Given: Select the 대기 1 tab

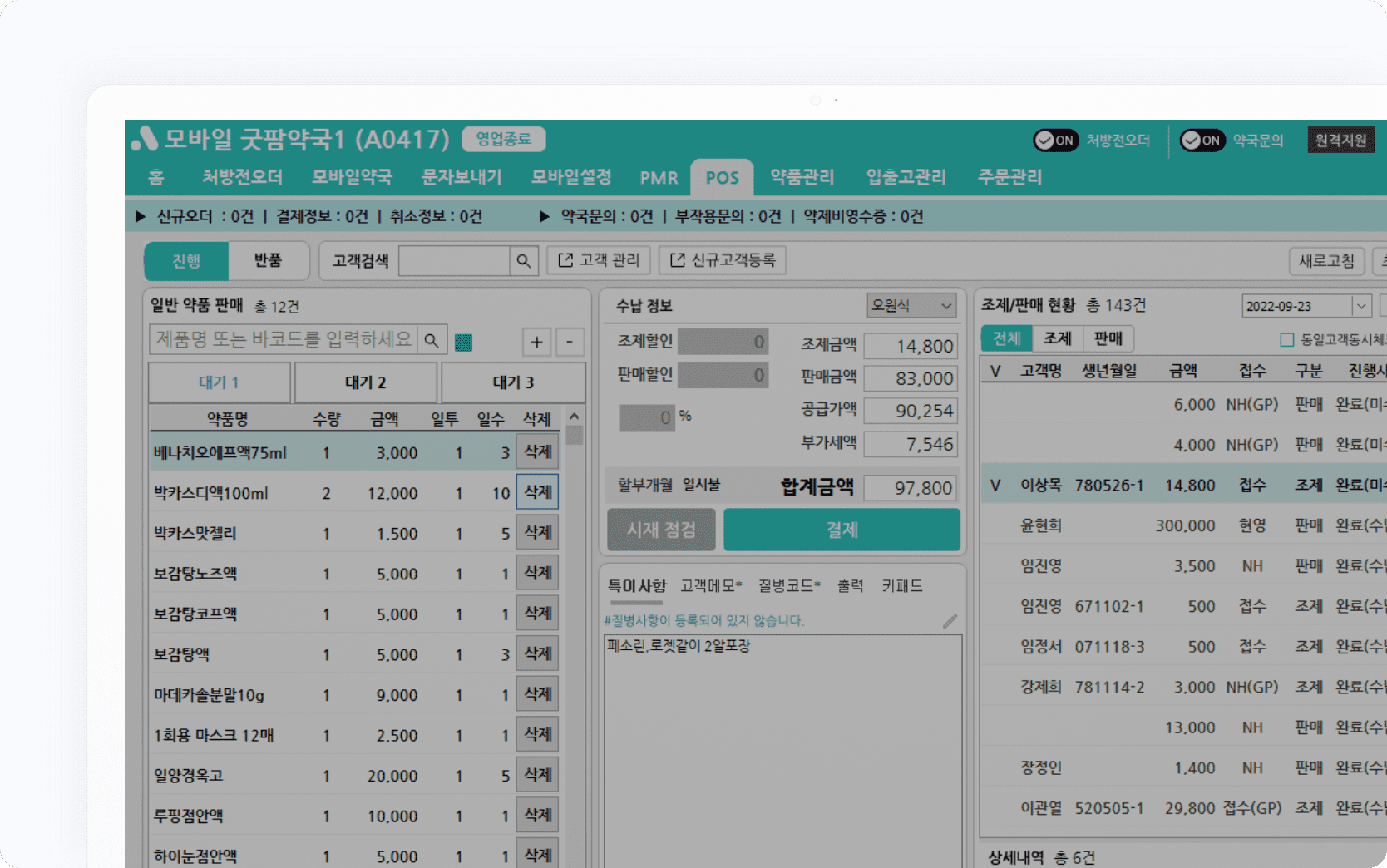Looking at the screenshot, I should click(220, 382).
